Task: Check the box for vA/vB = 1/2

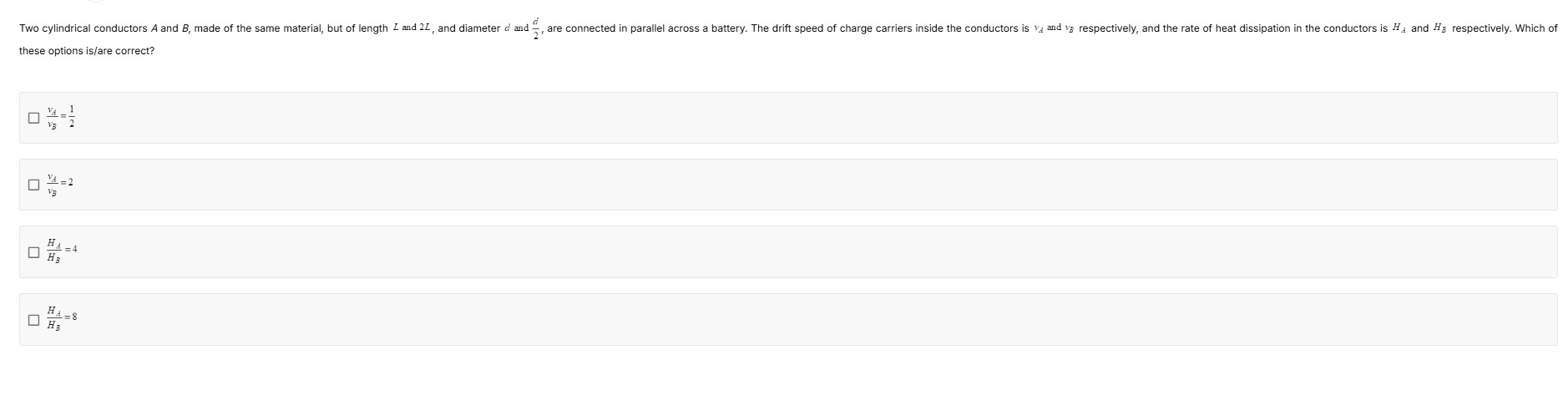Action: (33, 118)
